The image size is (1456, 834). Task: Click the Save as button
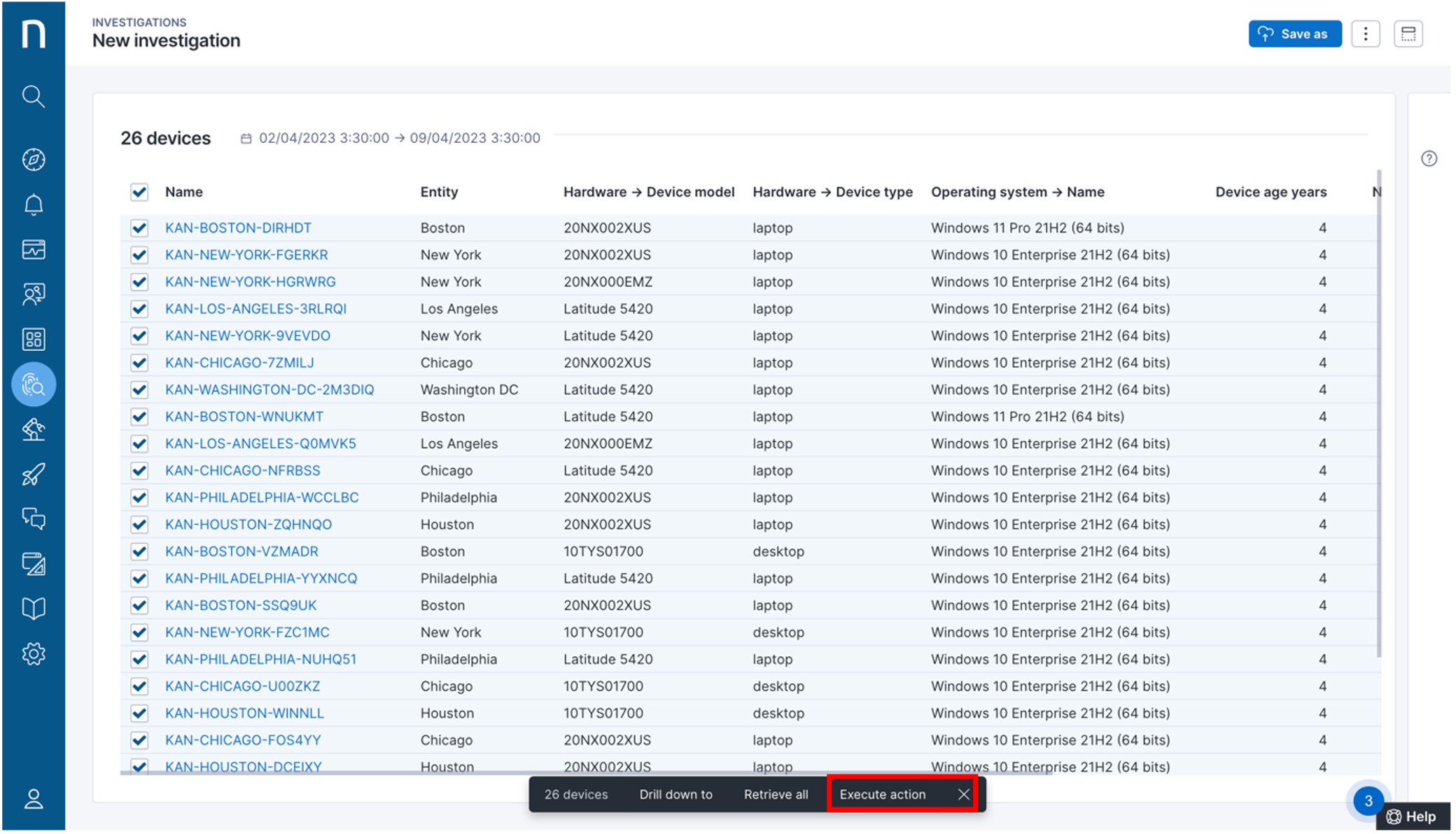click(x=1294, y=34)
